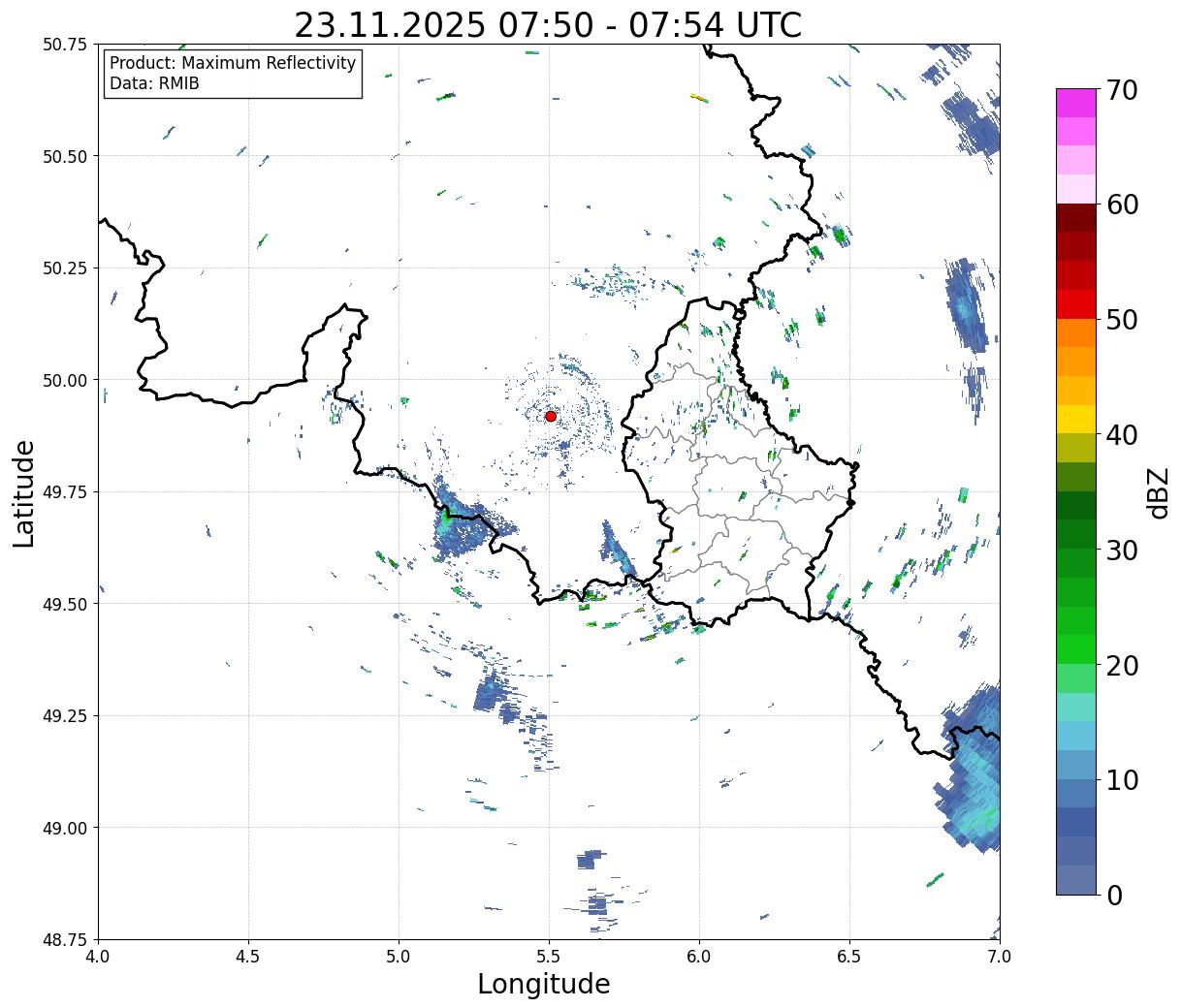1182x1008 pixels.
Task: Click the longitude tick label 6.5
Action: tap(849, 957)
